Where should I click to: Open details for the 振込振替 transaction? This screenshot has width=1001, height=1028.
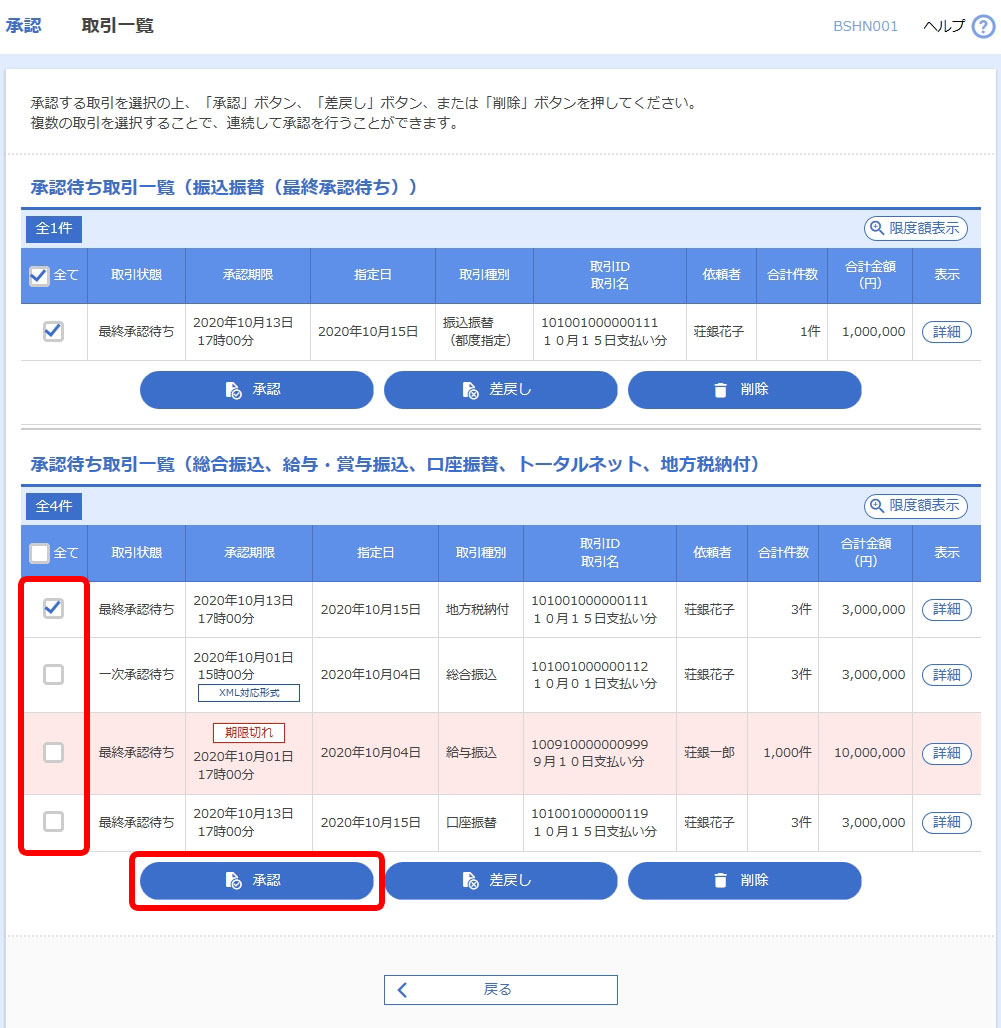(946, 332)
